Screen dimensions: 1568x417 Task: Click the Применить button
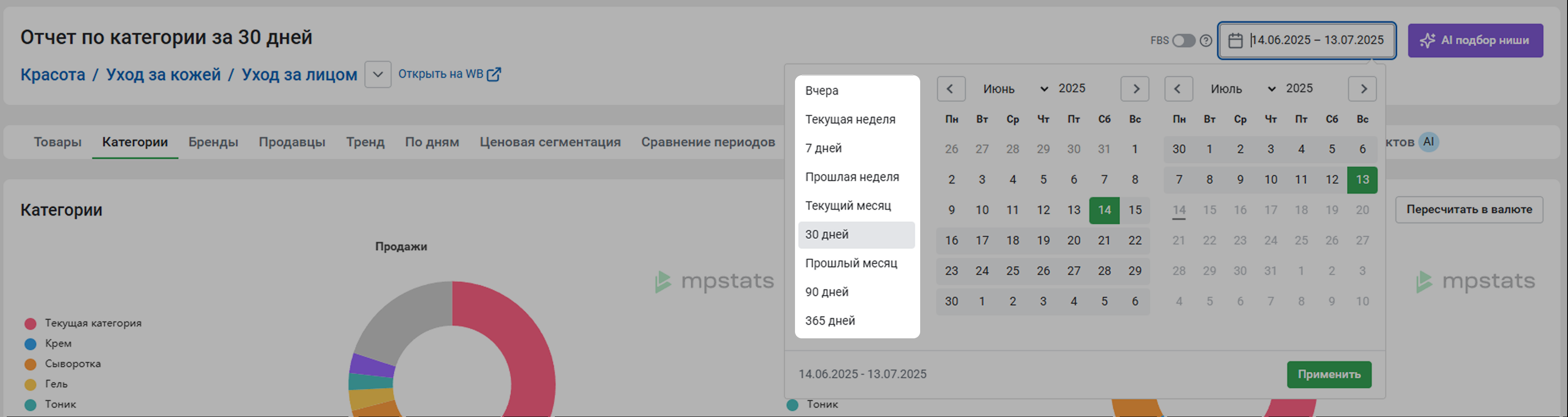[1329, 374]
